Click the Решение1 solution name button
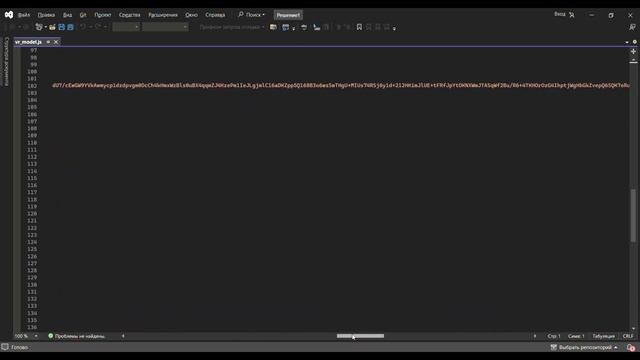The width and height of the screenshot is (640, 360). click(x=288, y=15)
